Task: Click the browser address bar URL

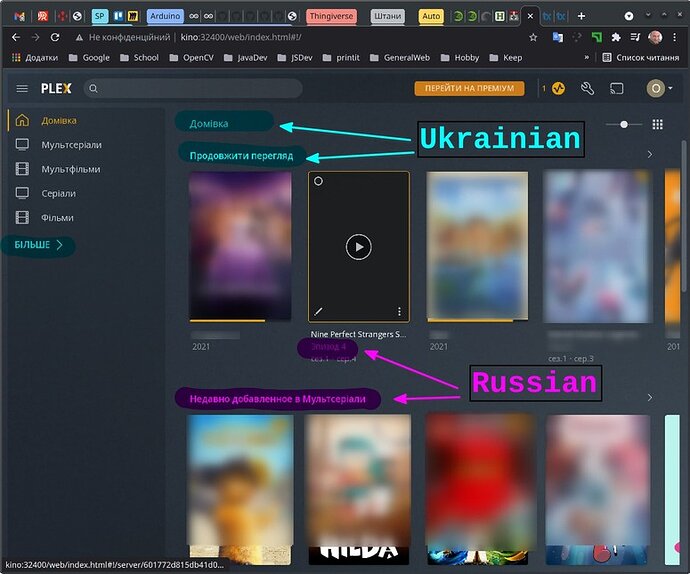Action: point(241,37)
